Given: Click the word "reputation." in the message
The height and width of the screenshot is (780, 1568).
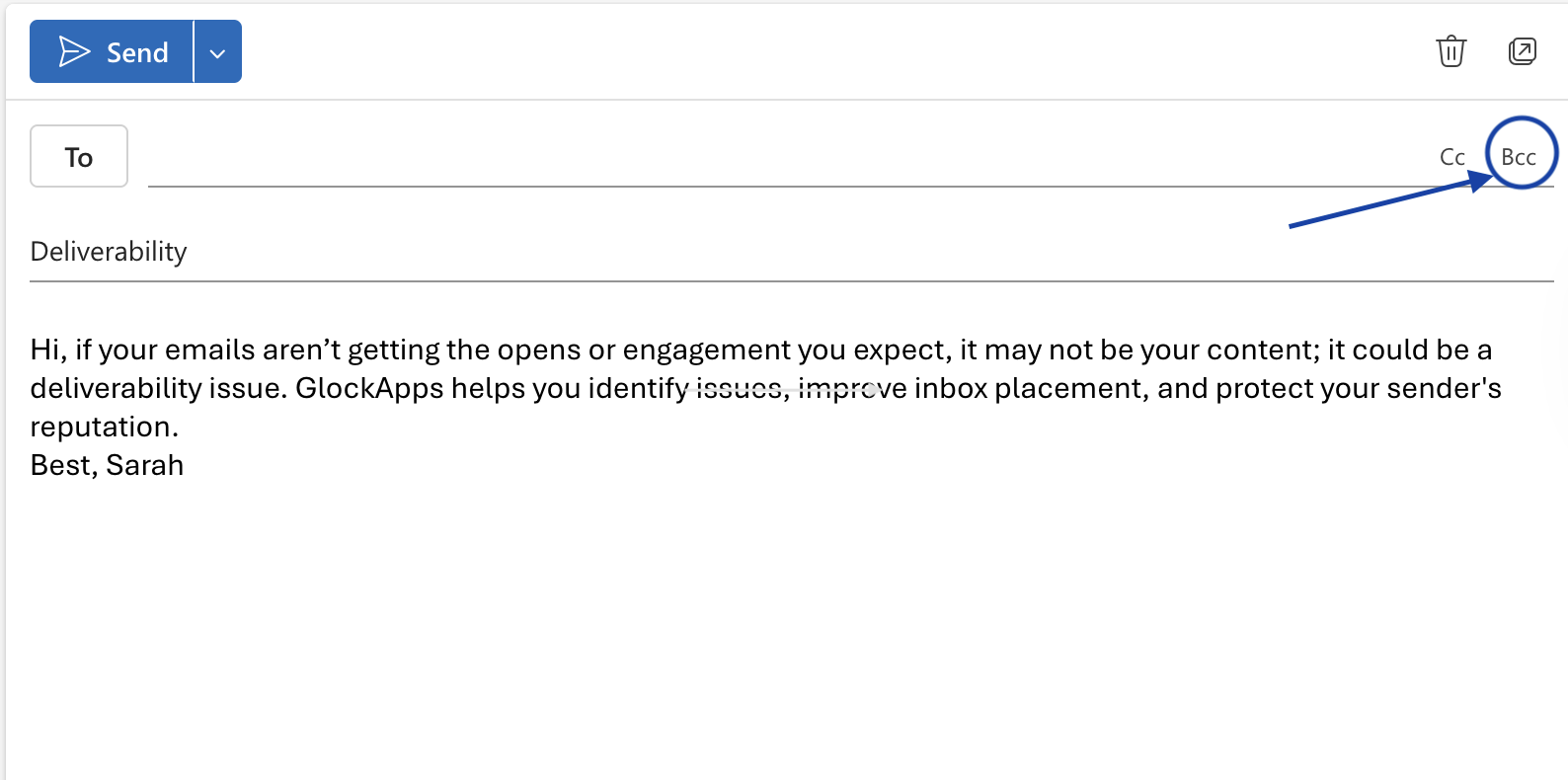Looking at the screenshot, I should point(104,427).
